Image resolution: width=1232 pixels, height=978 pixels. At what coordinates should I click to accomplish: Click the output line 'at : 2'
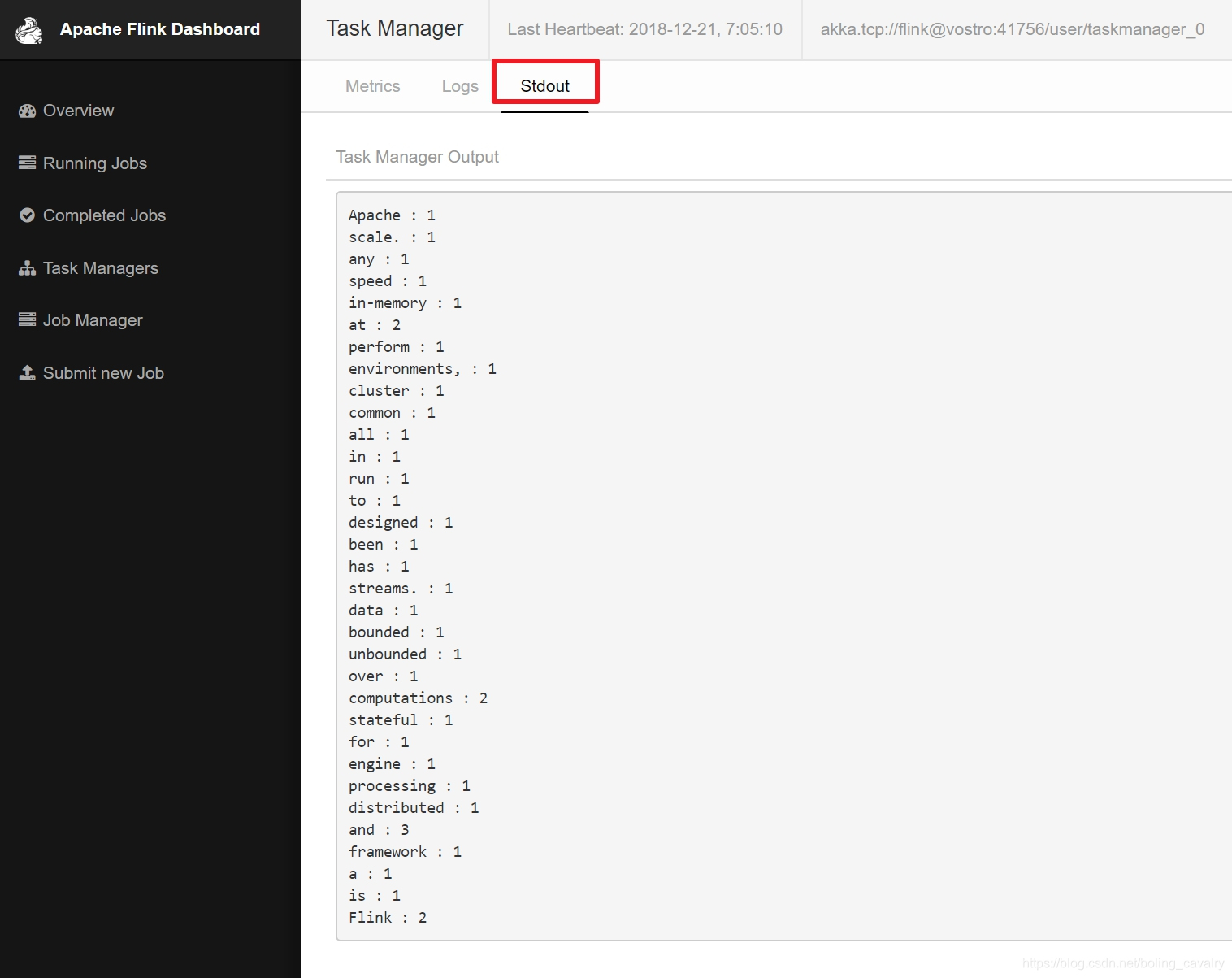pyautogui.click(x=375, y=325)
